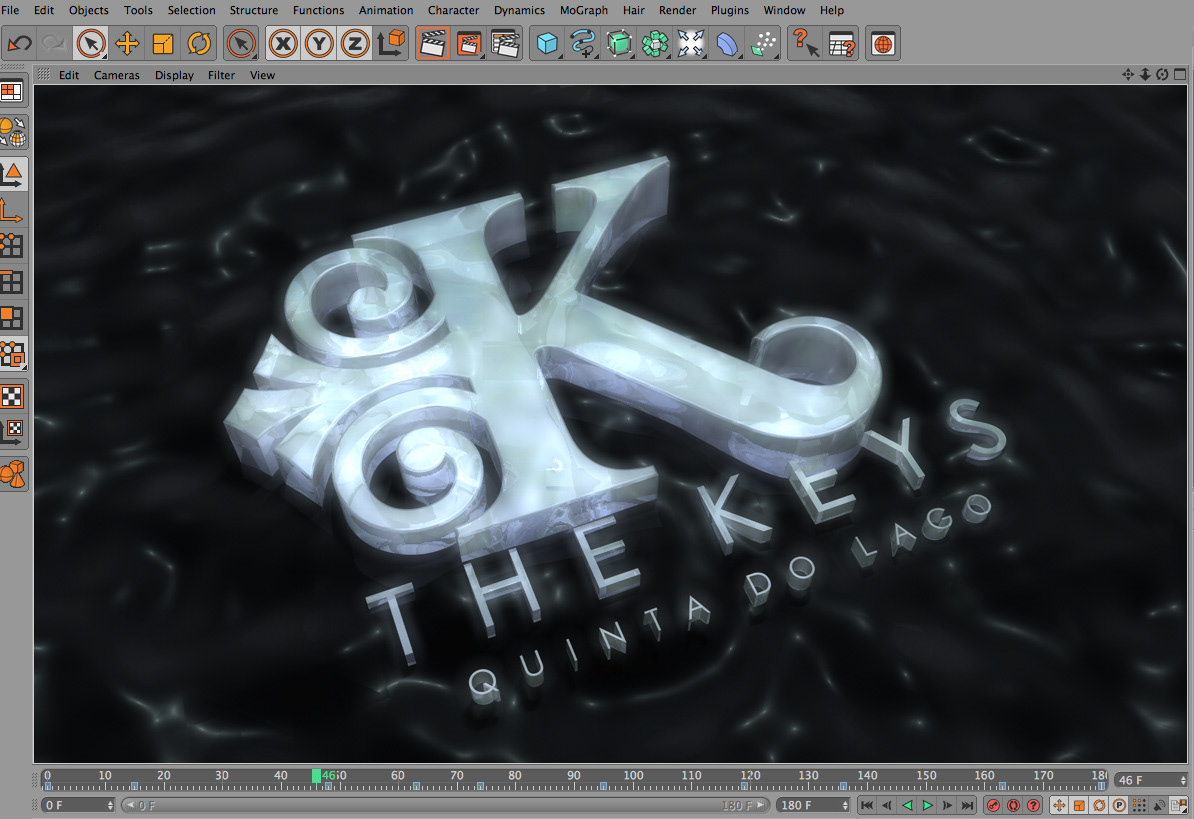Image resolution: width=1194 pixels, height=819 pixels.
Task: Open the viewport Display menu
Action: 174,75
